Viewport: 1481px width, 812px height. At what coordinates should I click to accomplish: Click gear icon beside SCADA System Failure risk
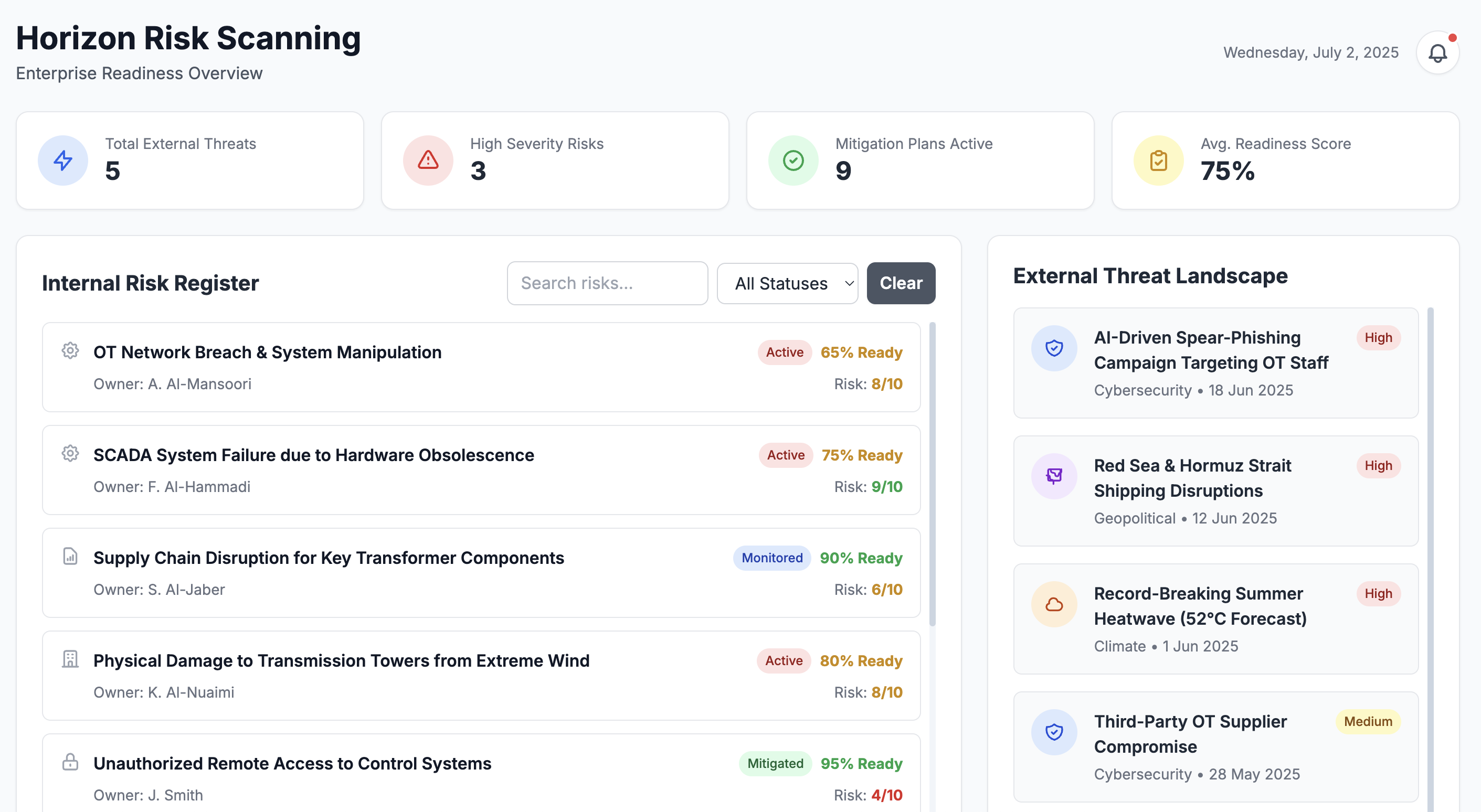70,453
